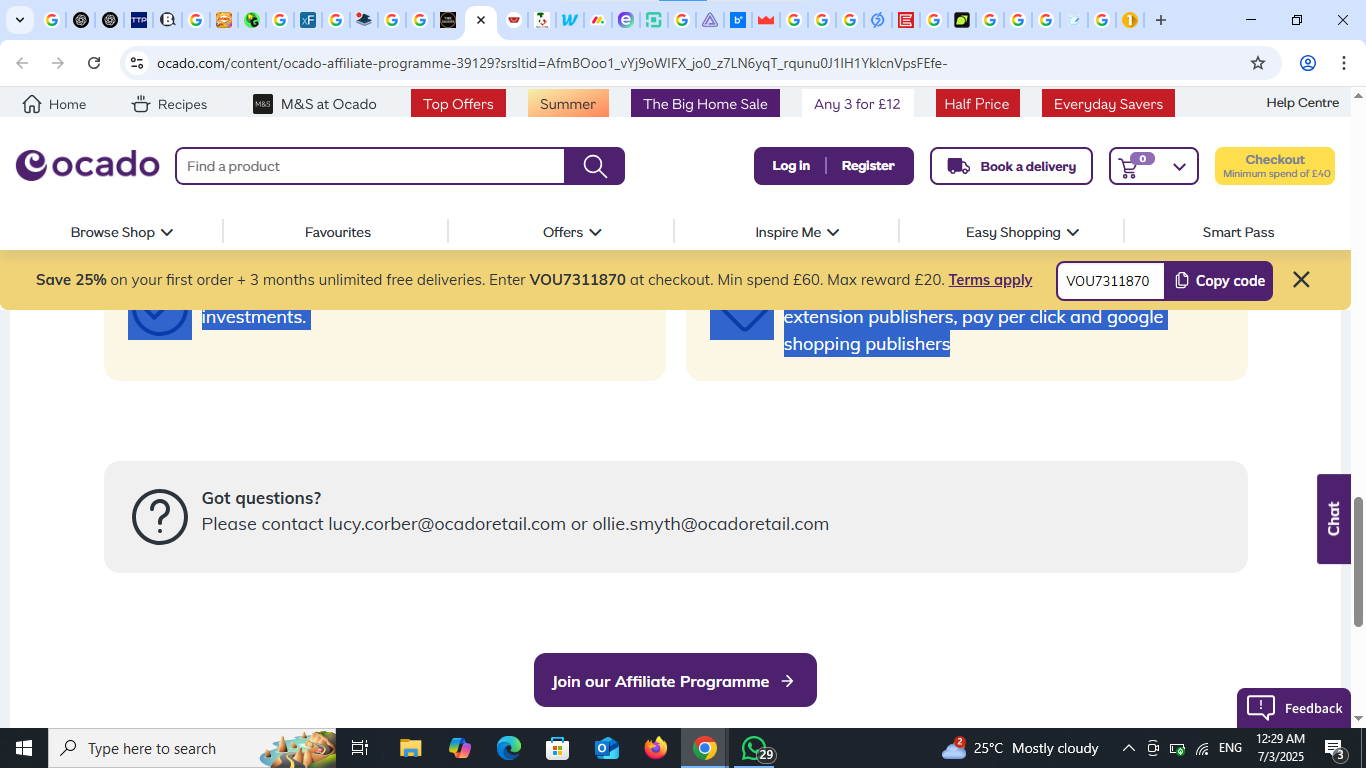Open the Windows Start menu
The image size is (1366, 768).
[23, 748]
